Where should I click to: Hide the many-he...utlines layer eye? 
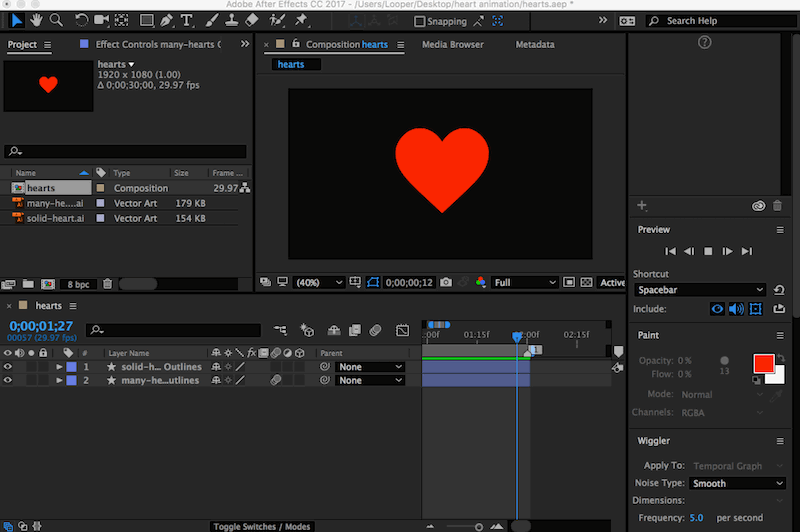(x=8, y=380)
